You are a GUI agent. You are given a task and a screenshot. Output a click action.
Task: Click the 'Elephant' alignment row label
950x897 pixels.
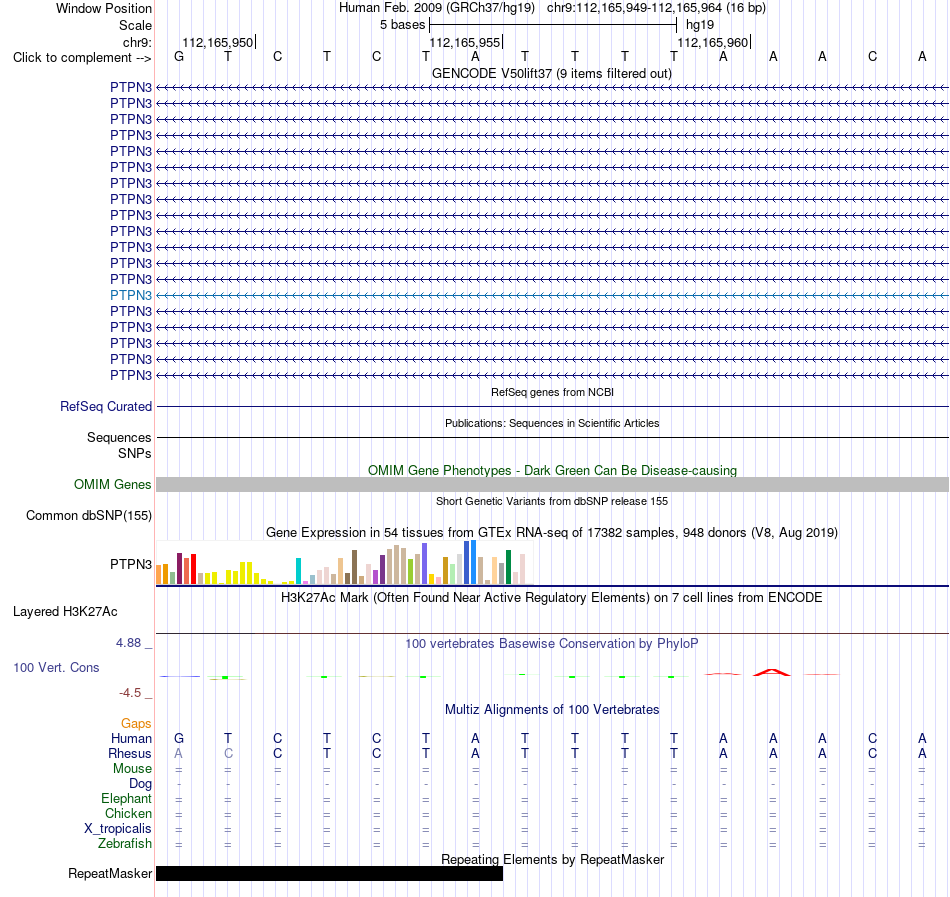click(127, 798)
